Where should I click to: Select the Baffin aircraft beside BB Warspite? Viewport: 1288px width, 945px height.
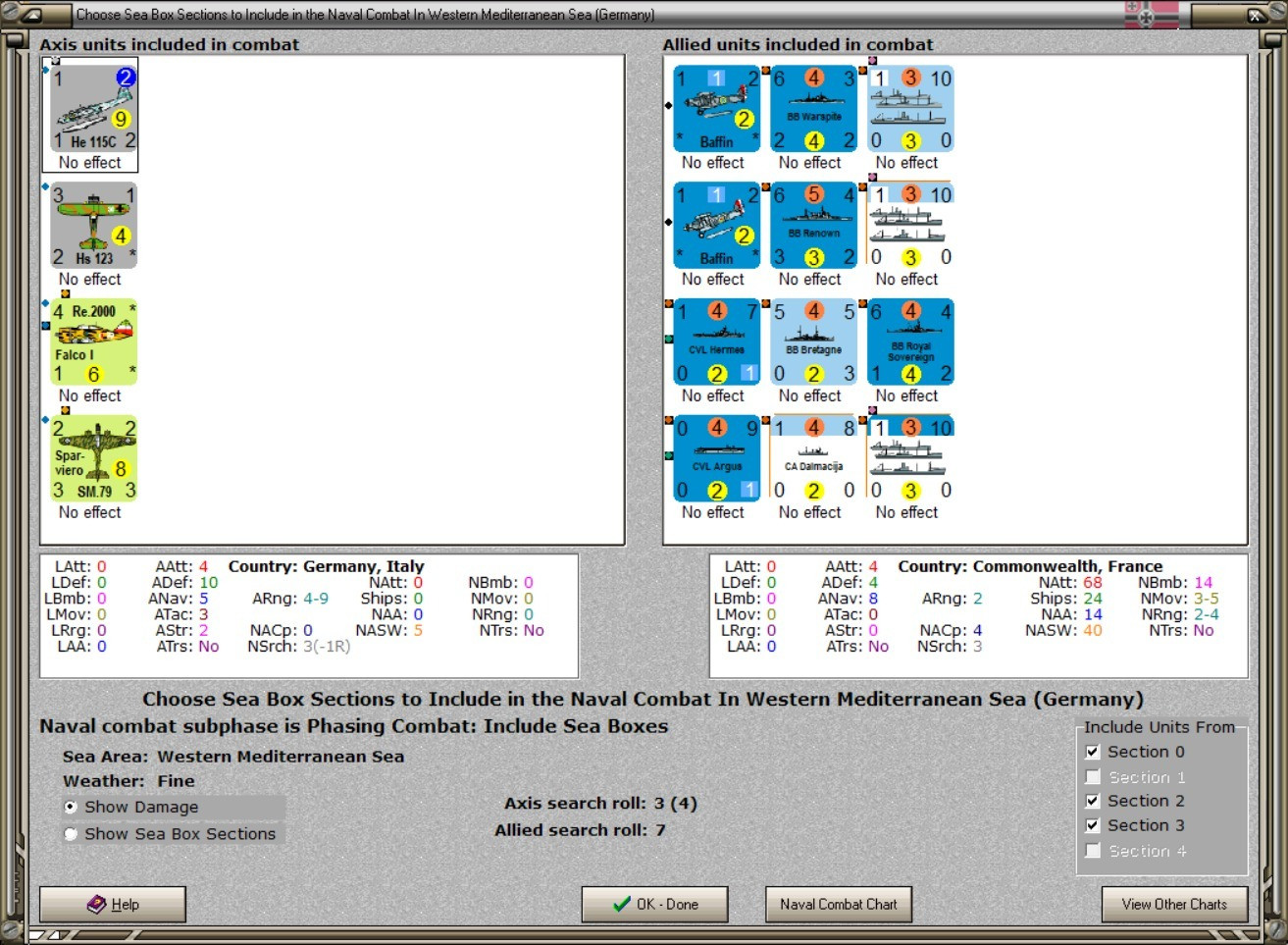[x=717, y=109]
